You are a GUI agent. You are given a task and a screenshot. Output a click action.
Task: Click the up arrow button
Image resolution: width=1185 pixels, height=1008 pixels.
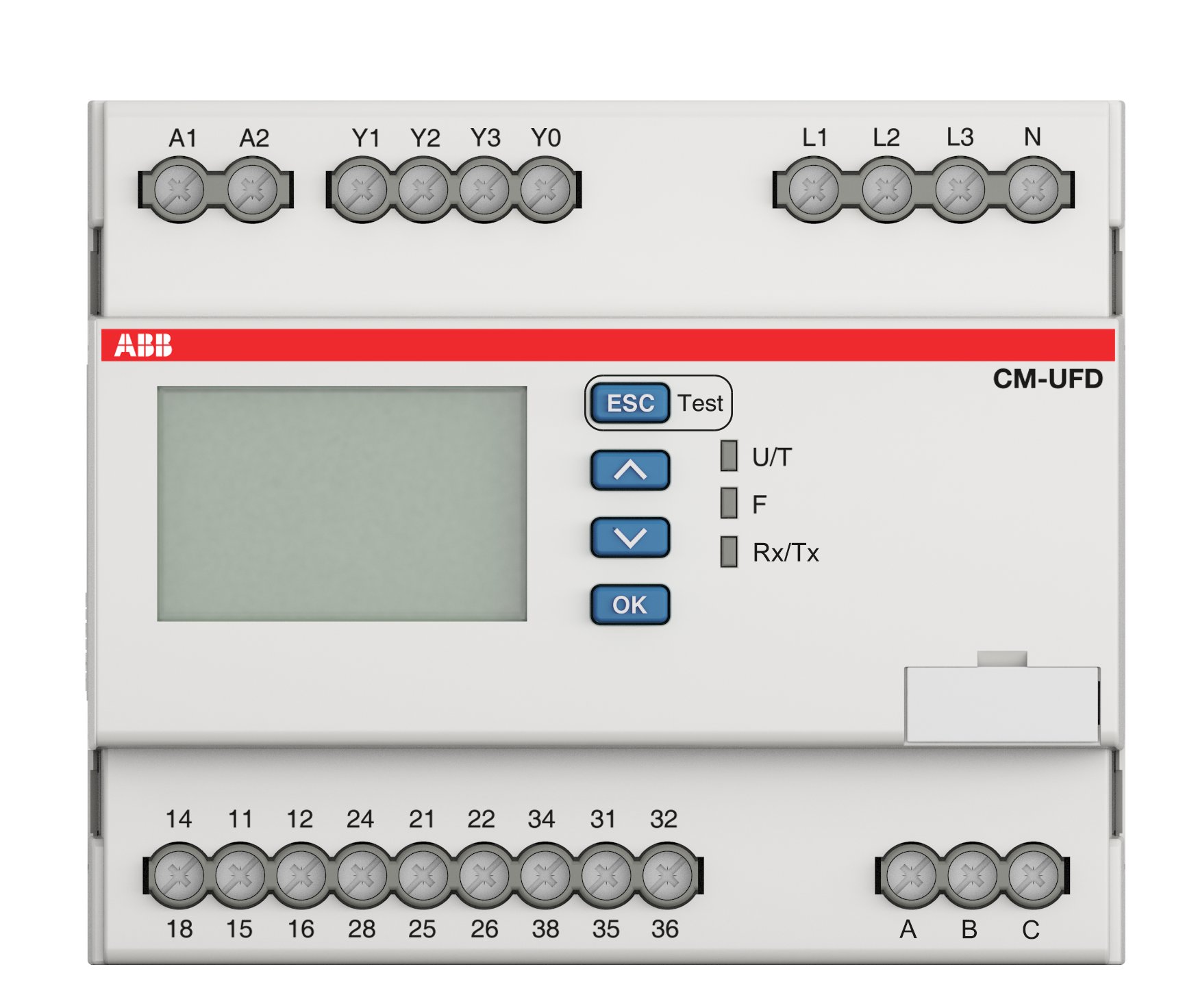(630, 470)
